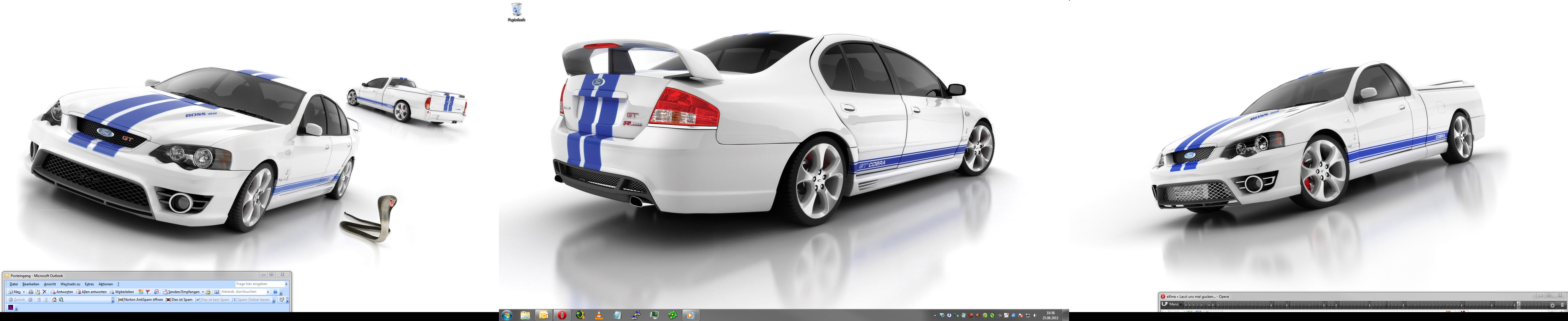
Task: Expand the web toolbar options arrow
Action: coord(113,301)
